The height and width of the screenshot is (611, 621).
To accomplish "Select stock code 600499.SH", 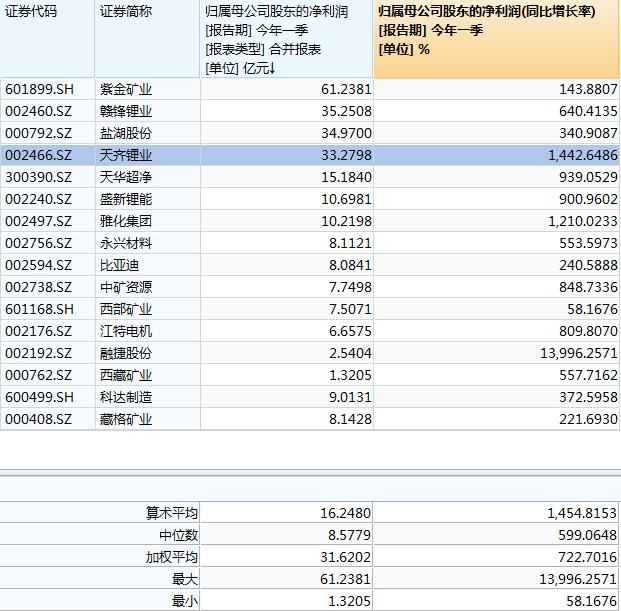I will coord(39,397).
